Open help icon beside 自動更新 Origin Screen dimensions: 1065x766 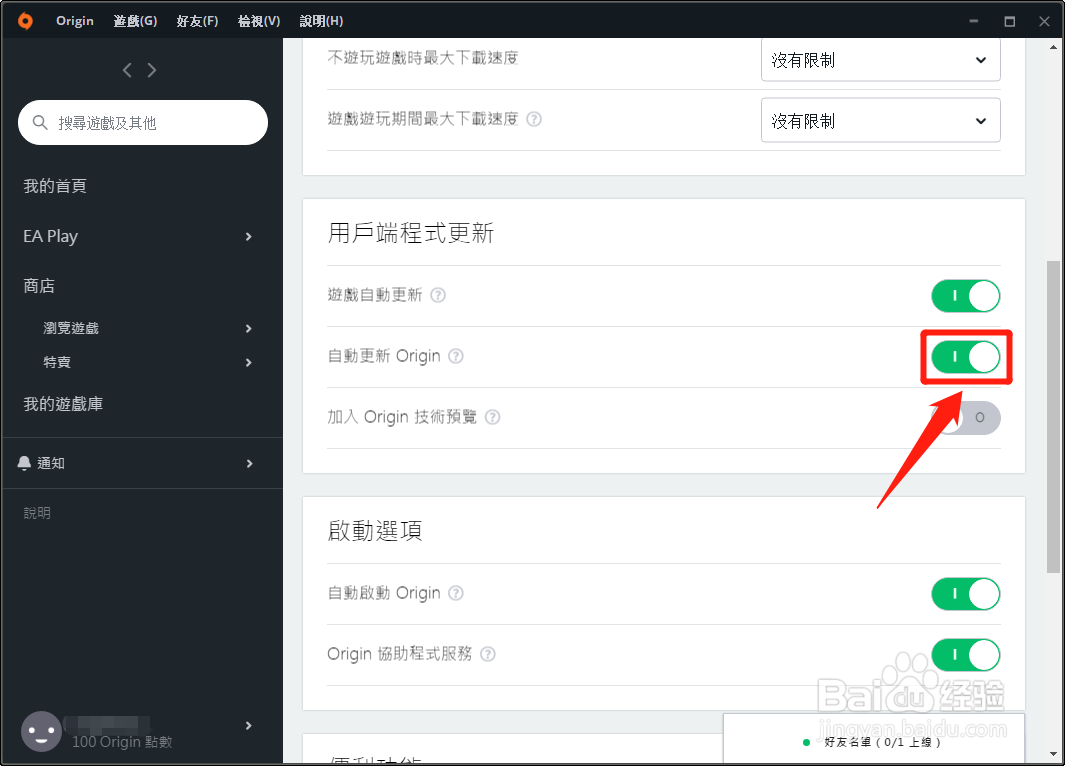click(456, 356)
